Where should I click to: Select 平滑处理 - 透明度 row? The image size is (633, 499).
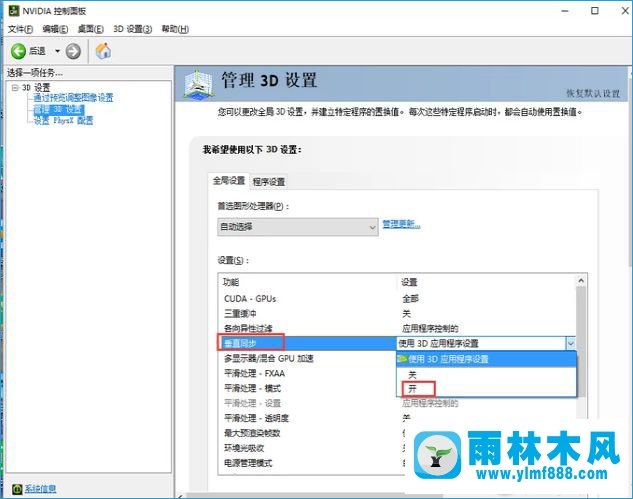tap(307, 418)
